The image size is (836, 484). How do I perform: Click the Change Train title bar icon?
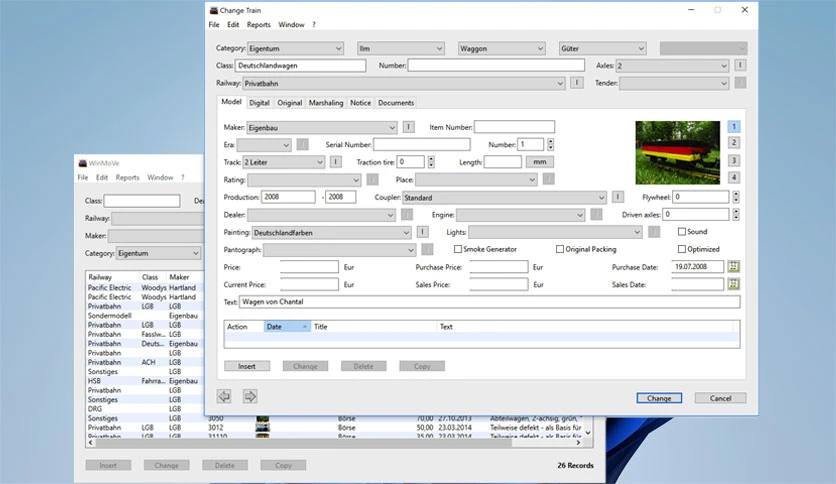pos(213,10)
